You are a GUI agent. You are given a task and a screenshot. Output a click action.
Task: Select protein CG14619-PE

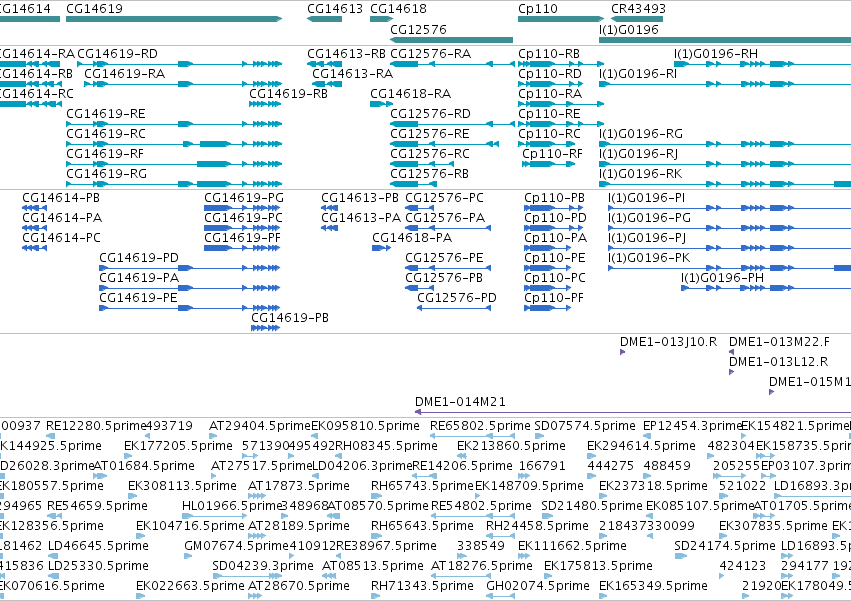point(138,298)
